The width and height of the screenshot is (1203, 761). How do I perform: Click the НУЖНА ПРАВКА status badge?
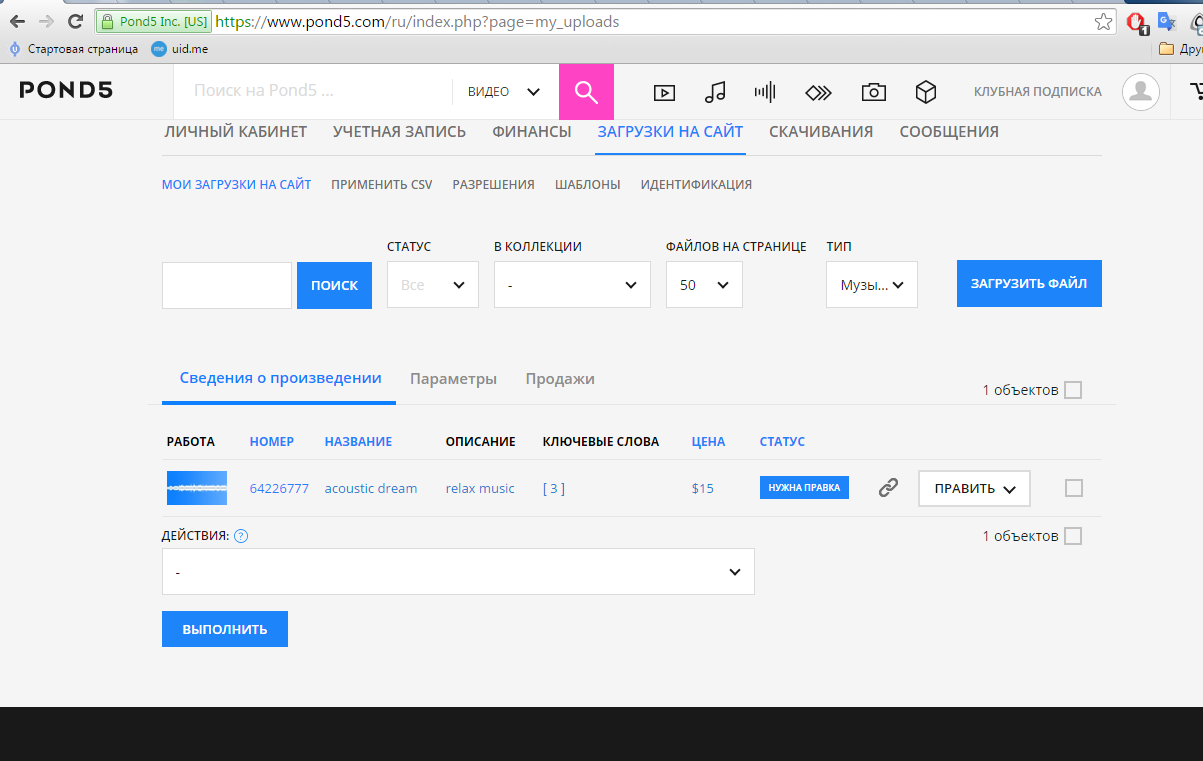click(x=804, y=488)
